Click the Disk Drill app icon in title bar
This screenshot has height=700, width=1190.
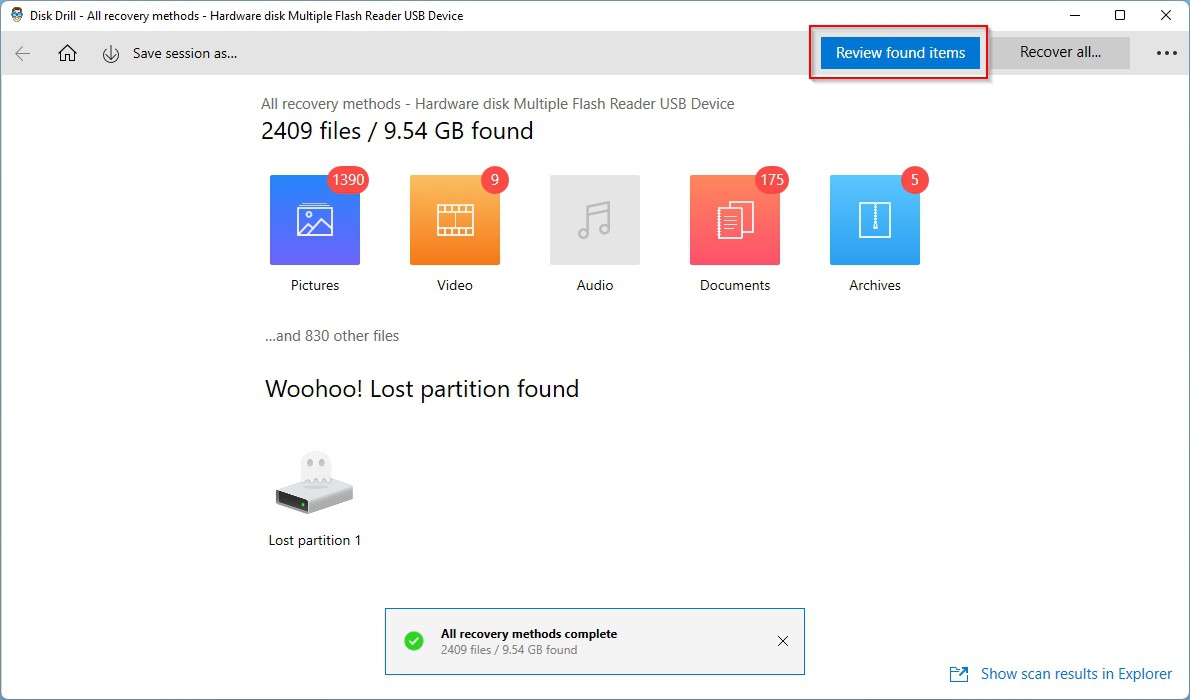click(x=17, y=15)
